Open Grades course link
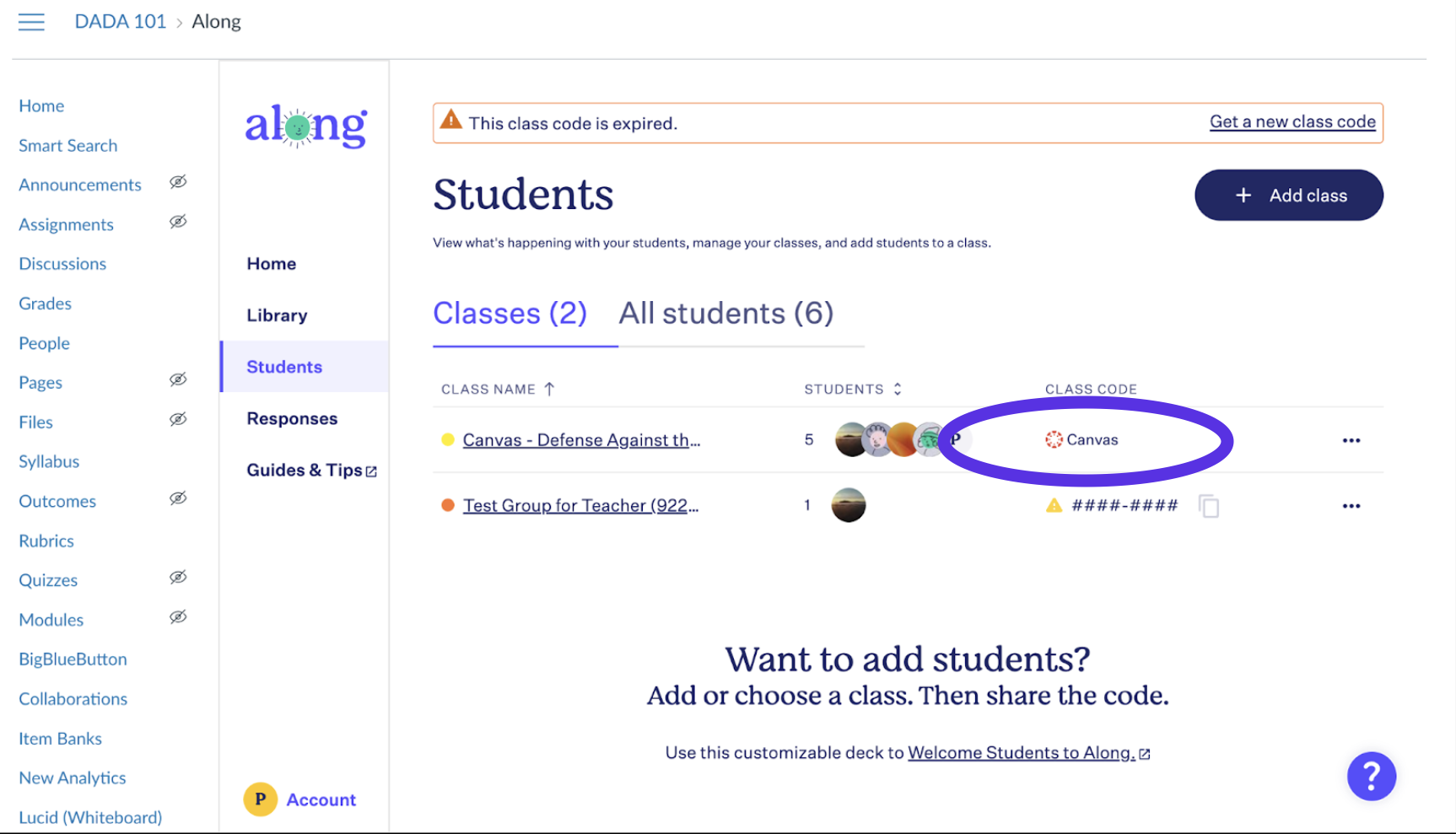The height and width of the screenshot is (834, 1456). tap(45, 303)
